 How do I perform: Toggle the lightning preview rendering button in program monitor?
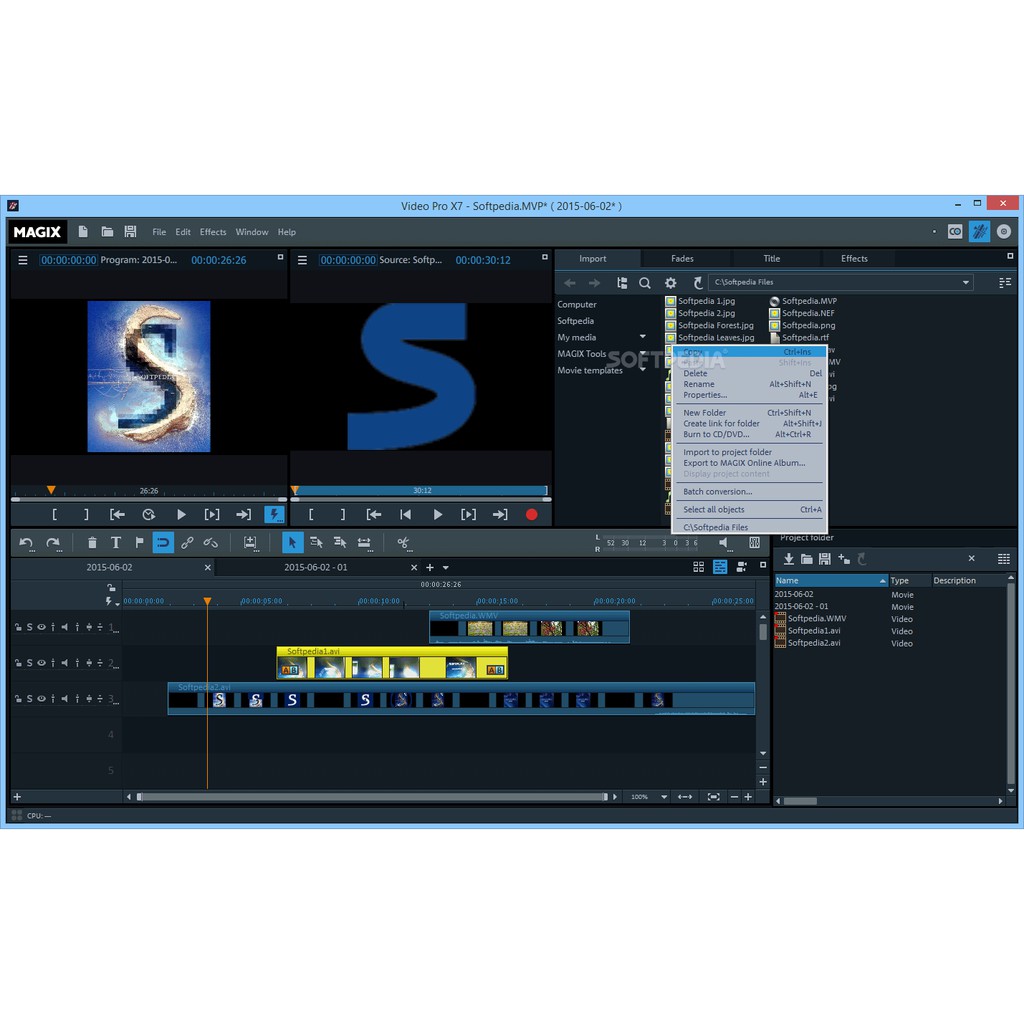[x=274, y=515]
